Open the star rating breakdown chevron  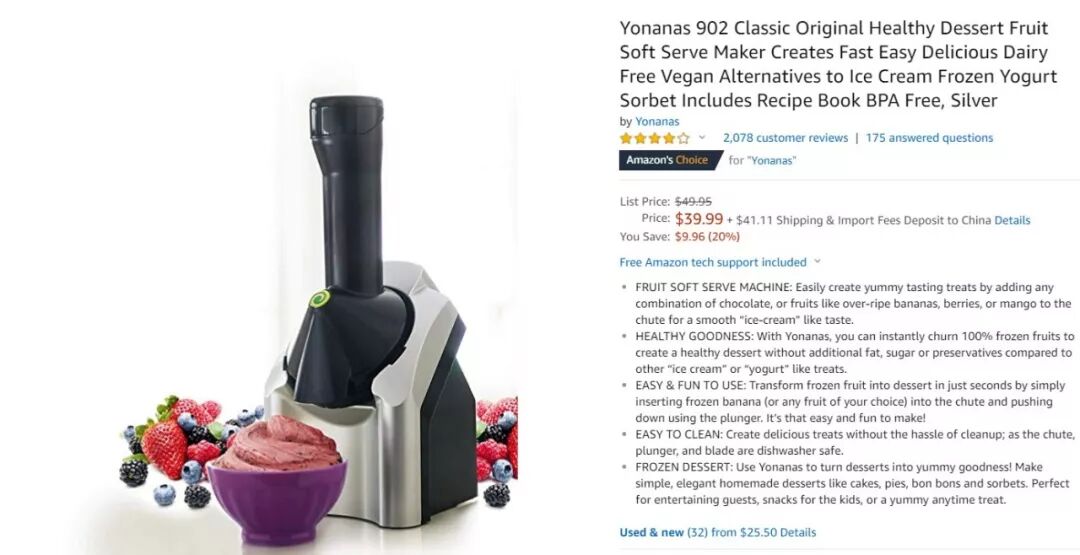tap(702, 138)
